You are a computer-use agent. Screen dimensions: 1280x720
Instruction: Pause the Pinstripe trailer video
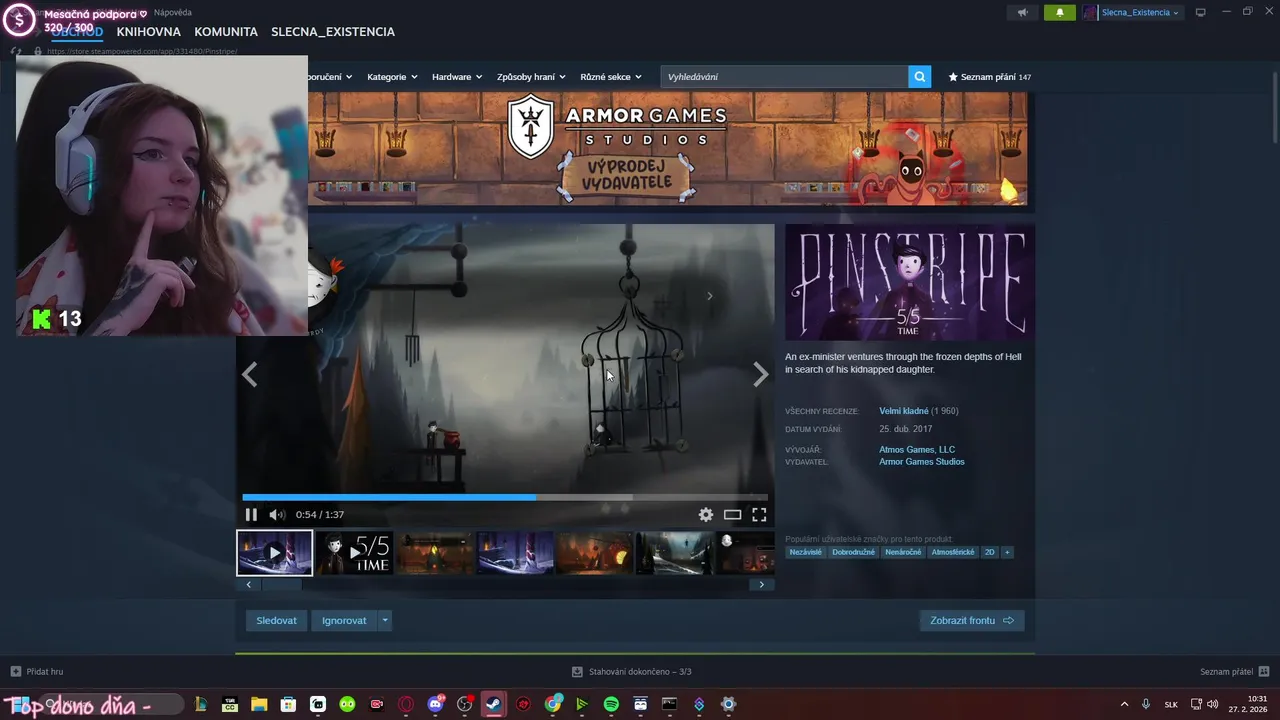tap(251, 515)
